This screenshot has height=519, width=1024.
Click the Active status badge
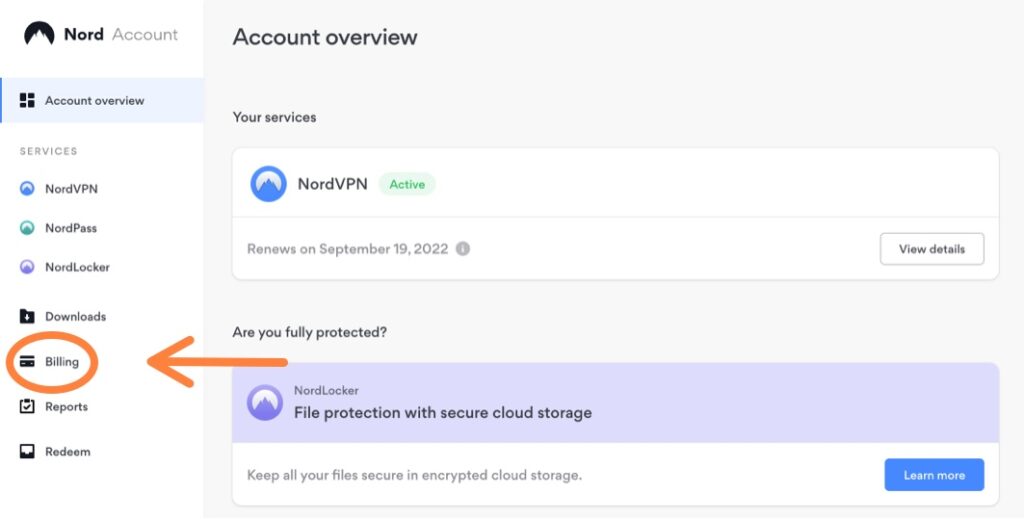click(407, 184)
